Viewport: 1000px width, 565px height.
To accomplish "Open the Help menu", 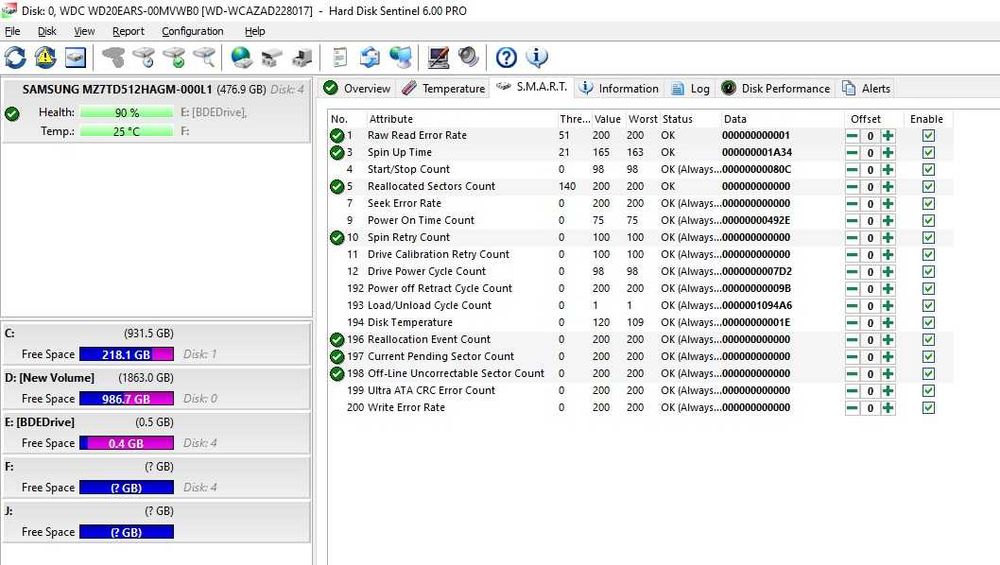I will point(254,31).
